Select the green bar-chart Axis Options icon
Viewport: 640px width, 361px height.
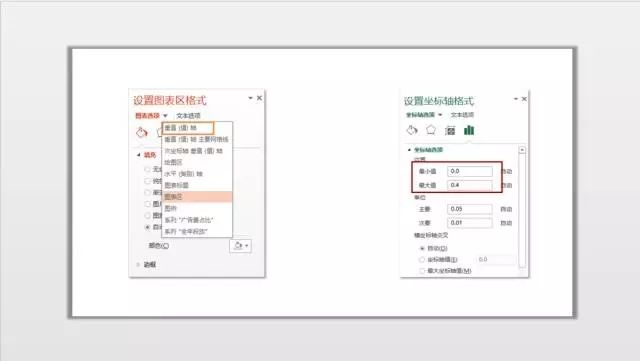tap(469, 130)
